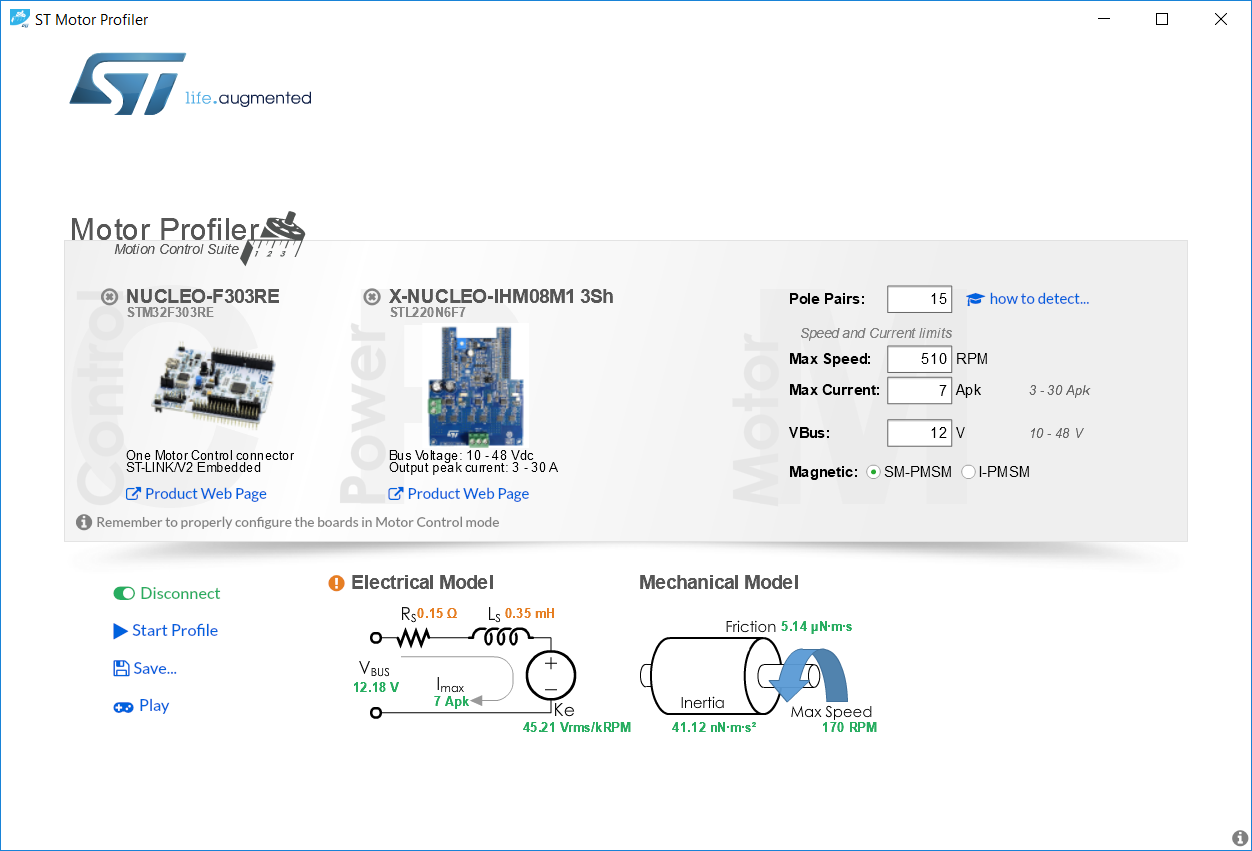1252x851 pixels.
Task: Click the remove icon beside X-NUCLEO-IHM08M1 3Sh
Action: [372, 296]
